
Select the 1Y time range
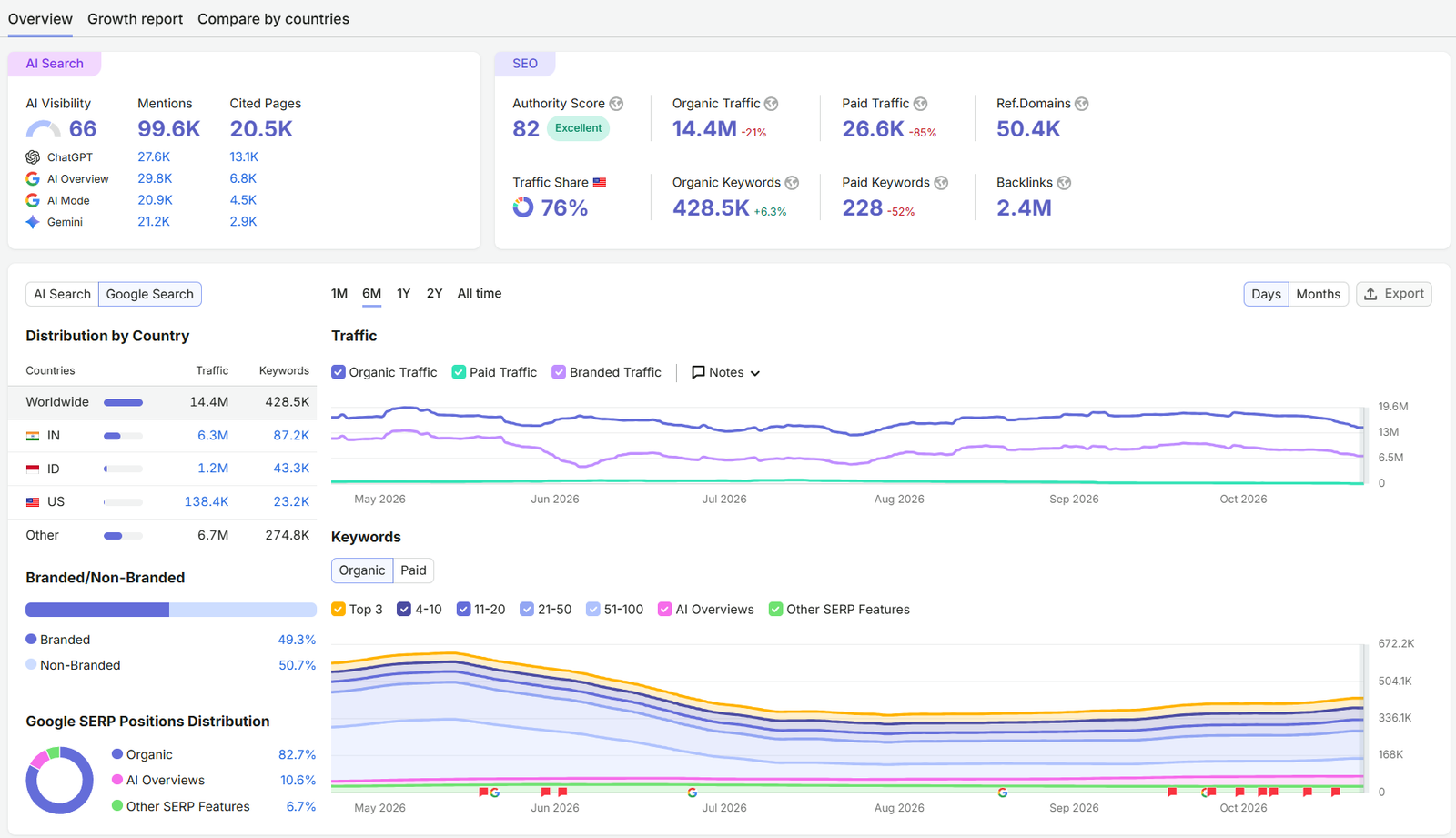tap(404, 293)
